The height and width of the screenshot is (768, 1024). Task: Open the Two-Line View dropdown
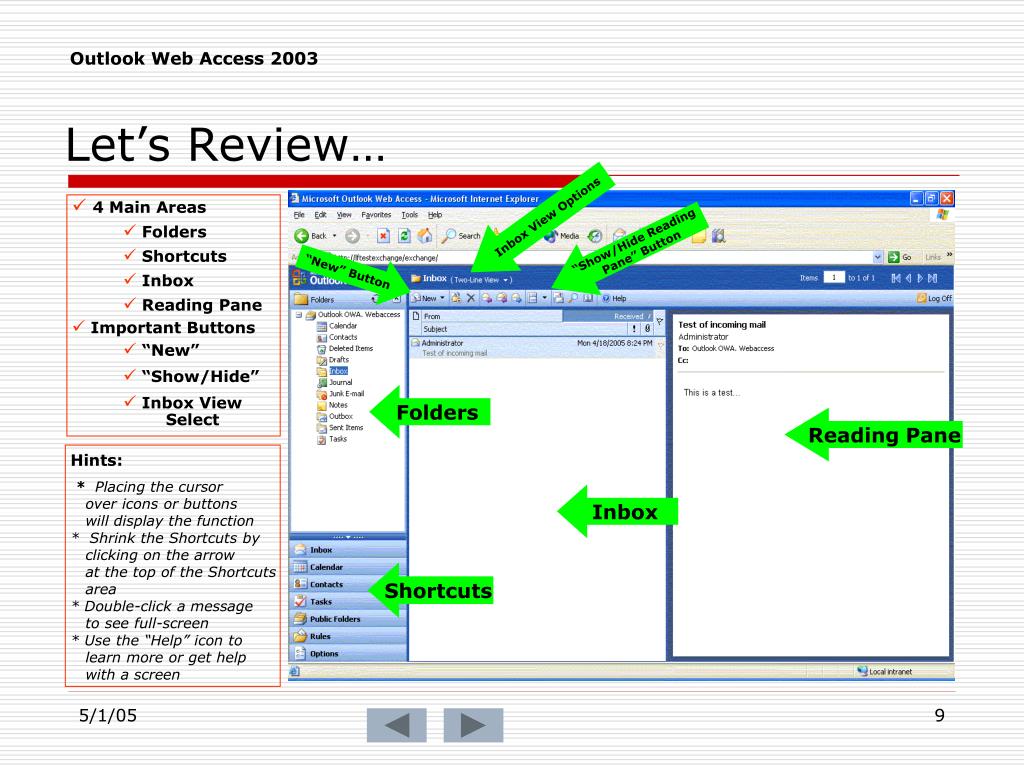point(482,280)
